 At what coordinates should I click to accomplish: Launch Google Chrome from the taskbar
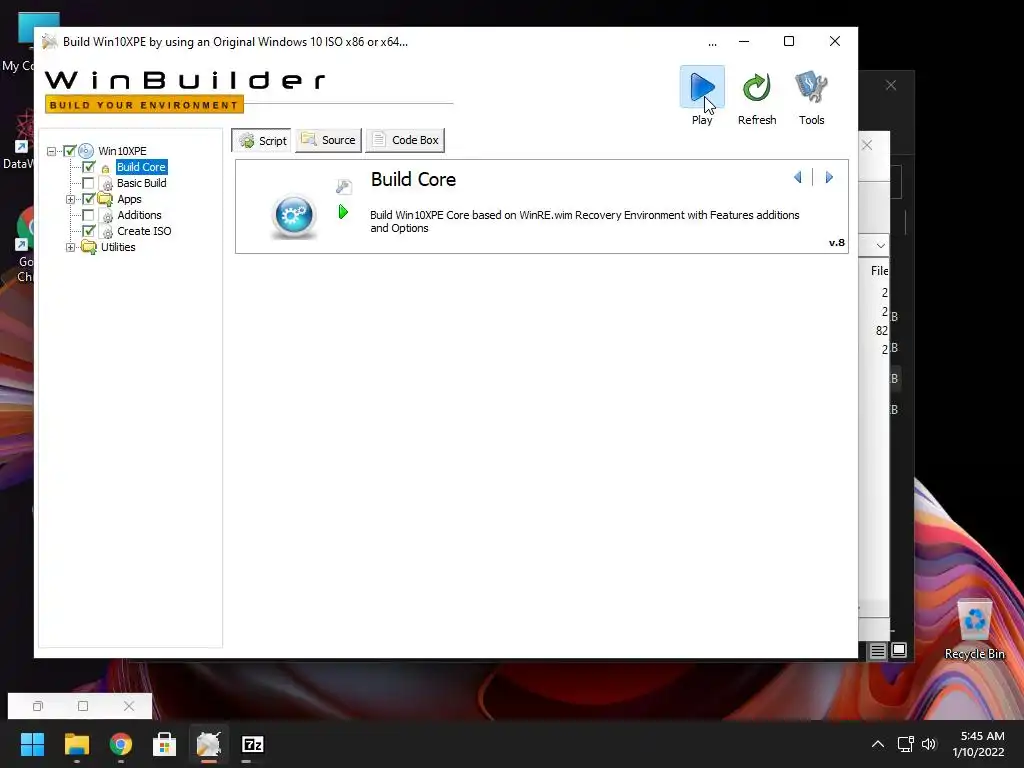121,744
